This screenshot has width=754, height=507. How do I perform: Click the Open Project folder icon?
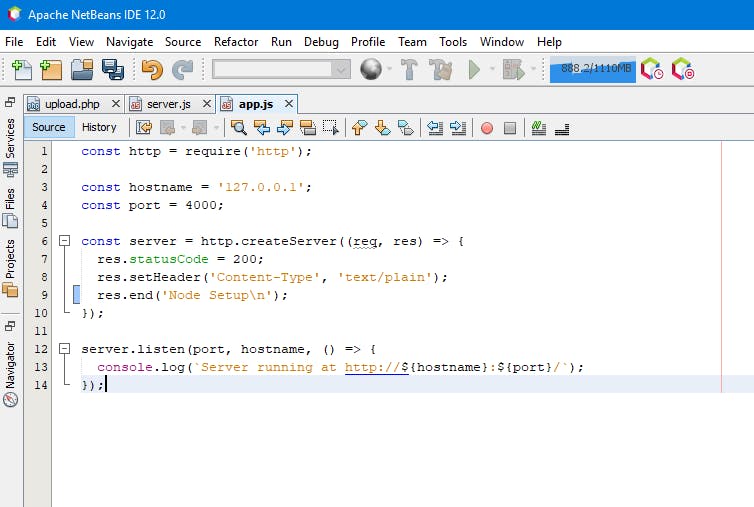(x=81, y=69)
